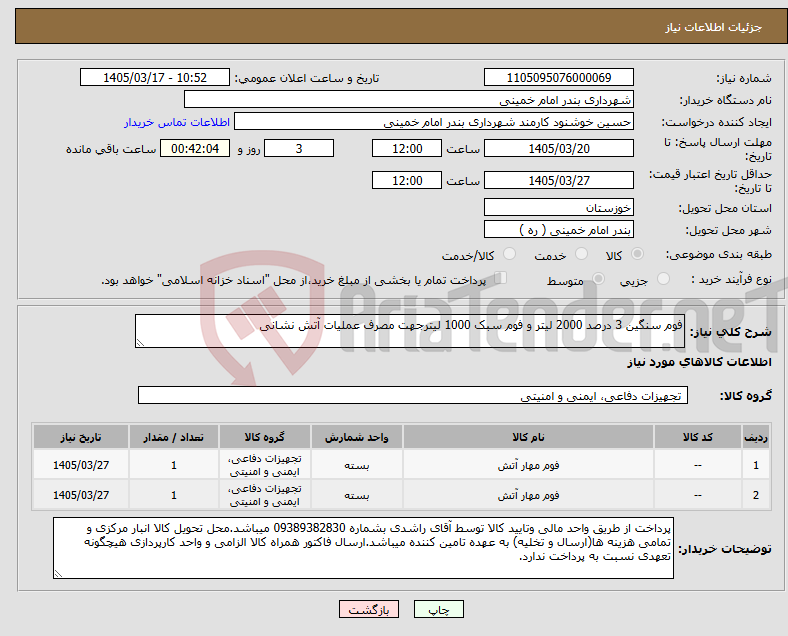The height and width of the screenshot is (636, 788).
Task: Toggle اسناد خزانه اسلامی payment checkbox
Action: (501, 278)
